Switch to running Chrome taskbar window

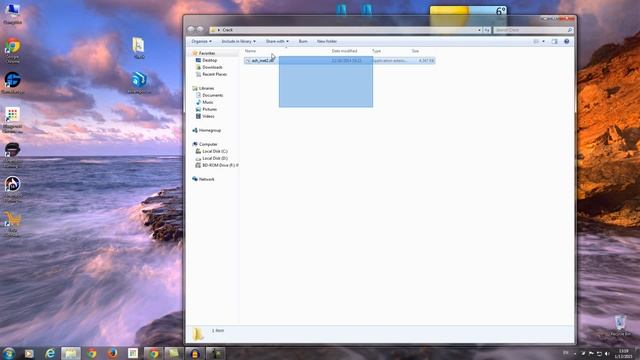tap(153, 353)
